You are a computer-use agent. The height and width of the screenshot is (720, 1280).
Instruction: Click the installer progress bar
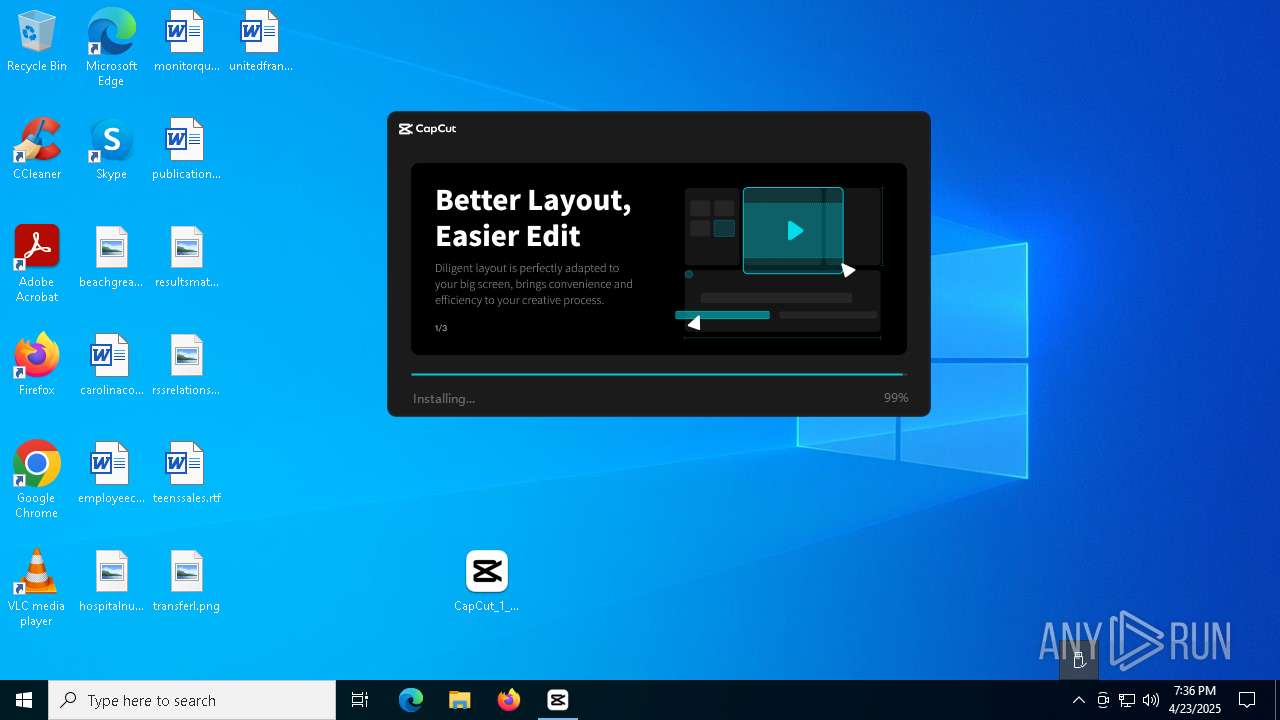point(659,374)
